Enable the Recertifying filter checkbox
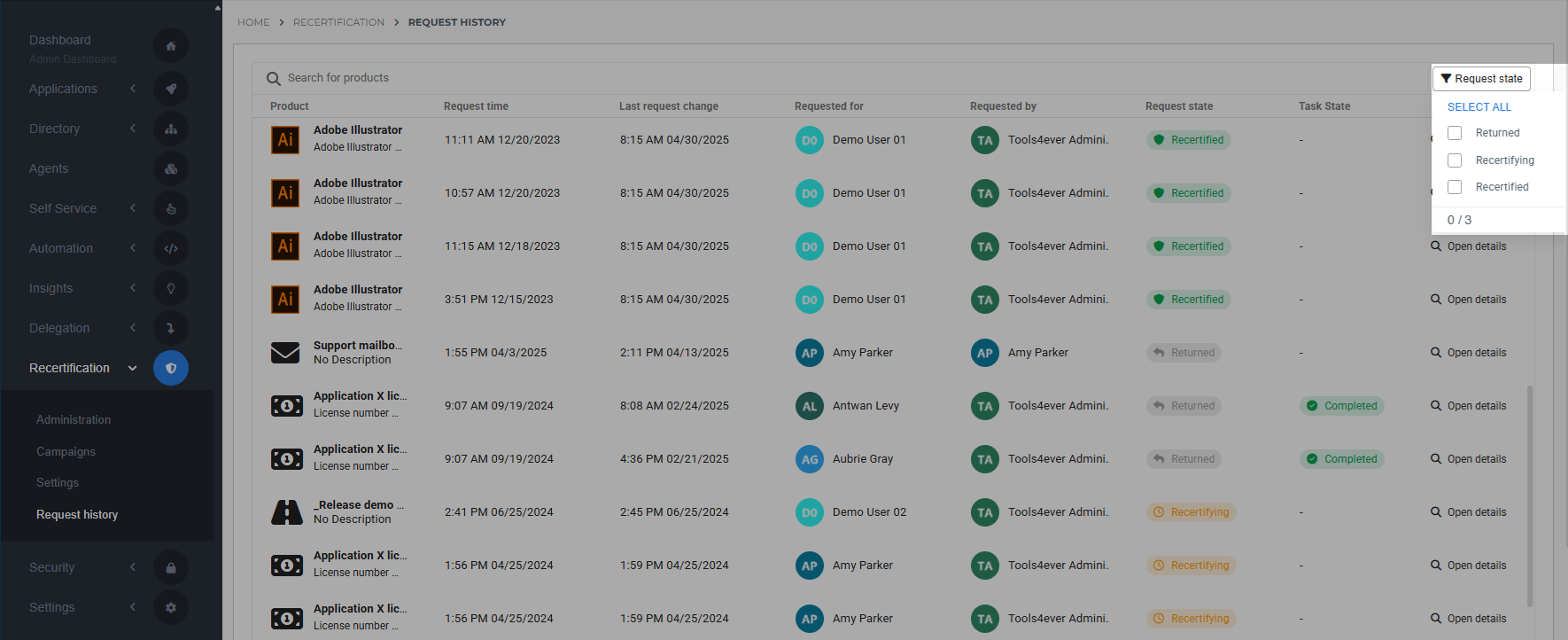This screenshot has width=1568, height=640. pos(1455,160)
